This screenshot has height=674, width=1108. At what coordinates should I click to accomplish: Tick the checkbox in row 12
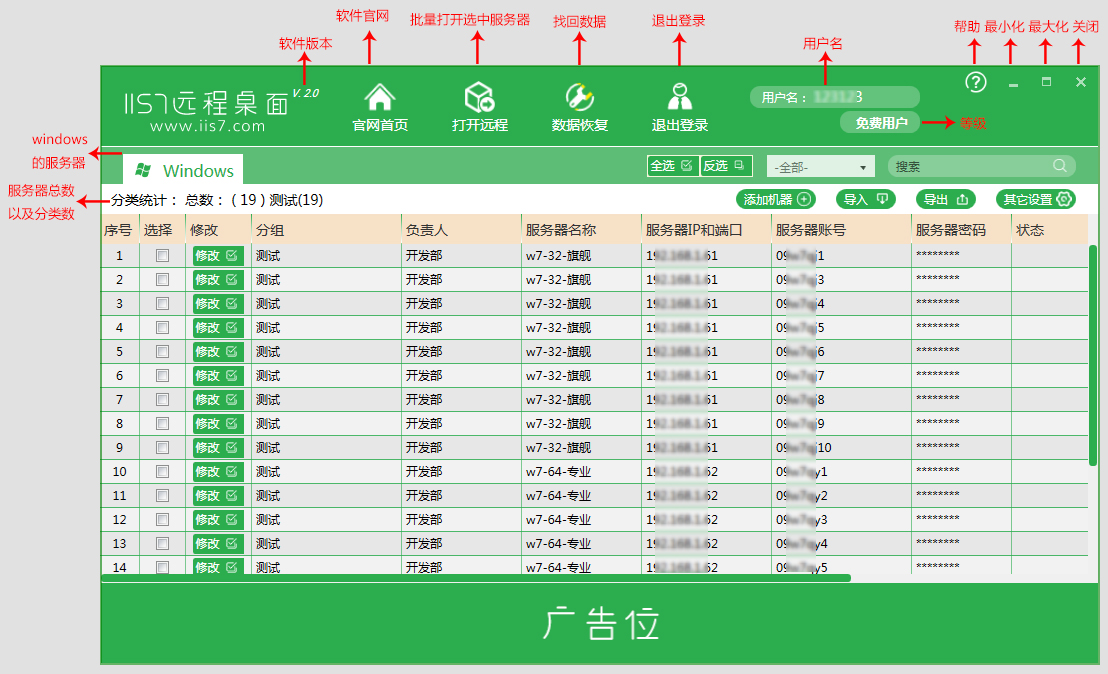tap(163, 520)
